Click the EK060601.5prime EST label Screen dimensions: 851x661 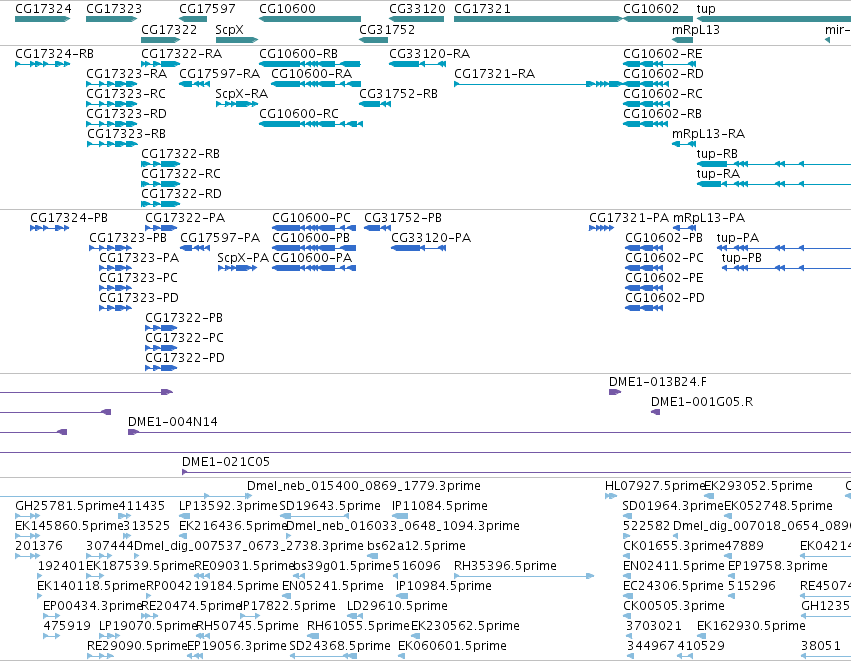point(452,646)
